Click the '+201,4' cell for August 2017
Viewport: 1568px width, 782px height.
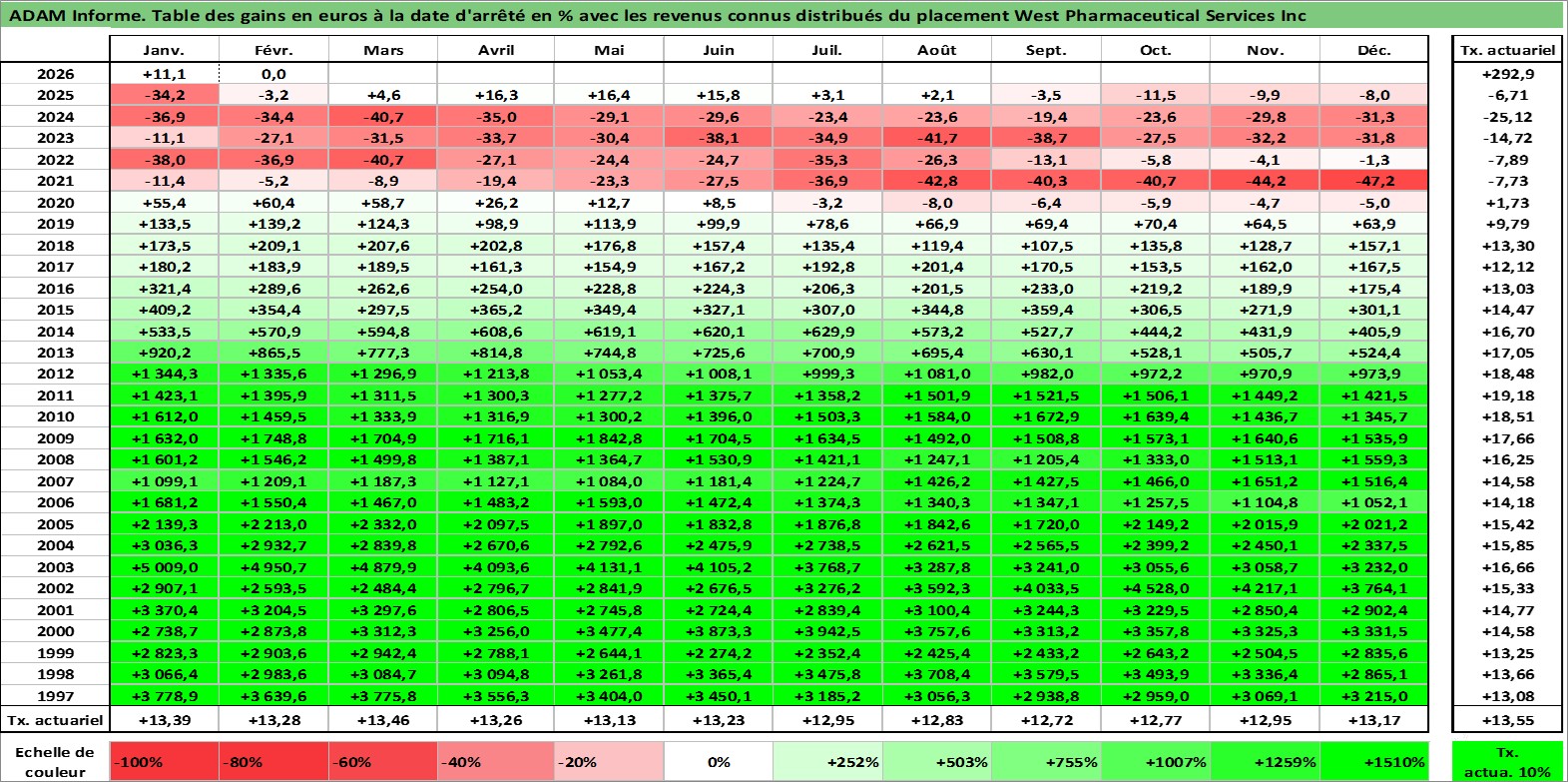coord(936,267)
